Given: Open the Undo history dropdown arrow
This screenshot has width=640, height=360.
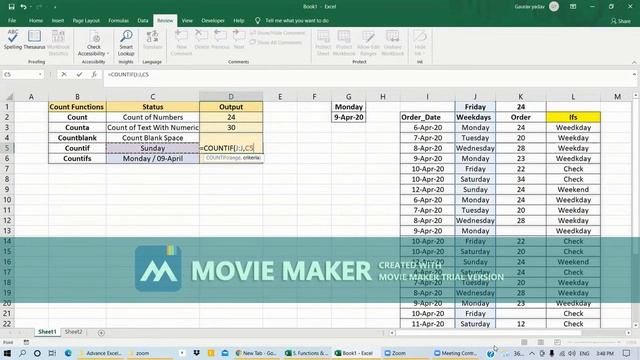Looking at the screenshot, I should (x=31, y=7).
